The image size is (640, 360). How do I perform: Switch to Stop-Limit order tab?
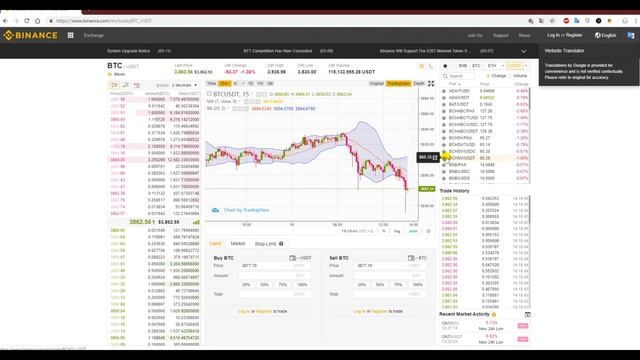point(265,244)
